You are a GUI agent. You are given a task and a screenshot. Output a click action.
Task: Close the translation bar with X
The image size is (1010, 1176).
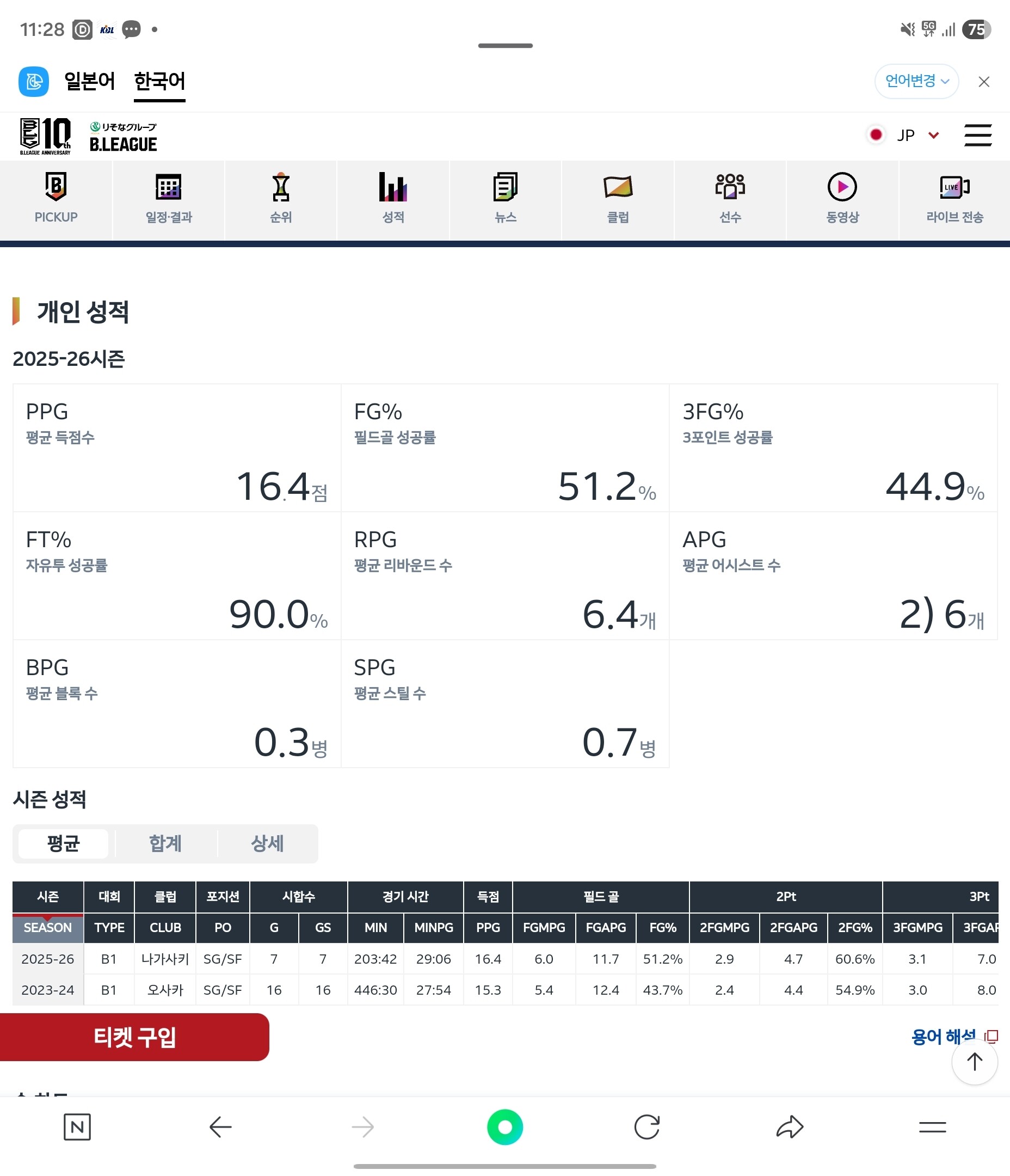coord(984,82)
